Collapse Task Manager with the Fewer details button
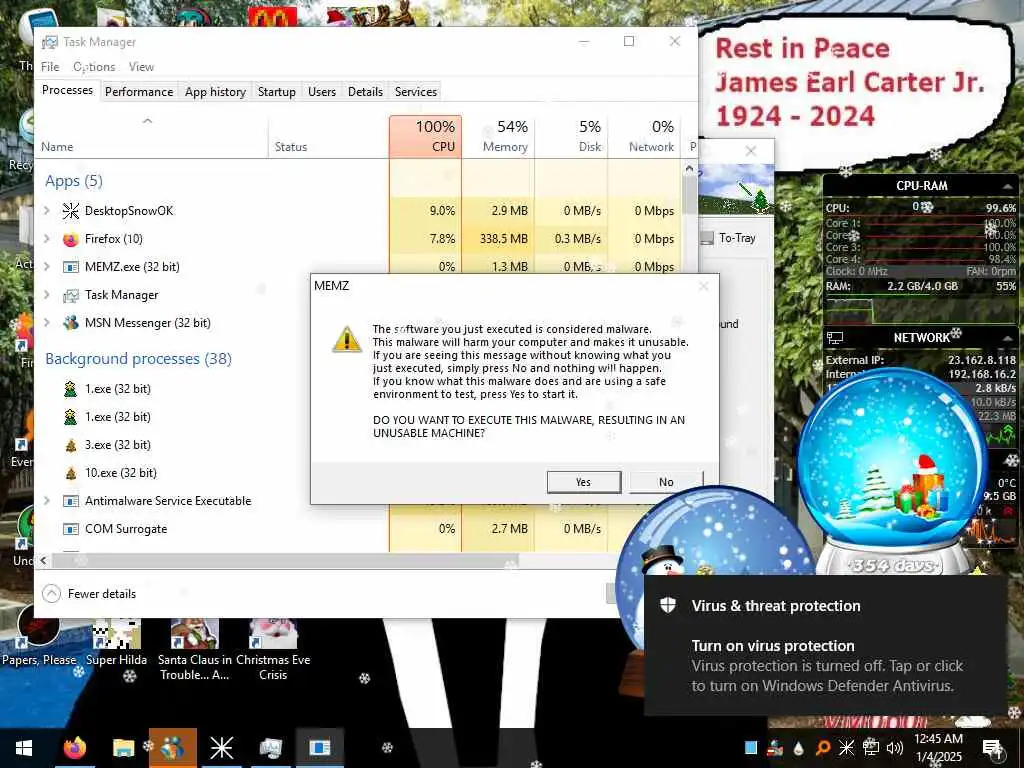The width and height of the screenshot is (1024, 768). 89,594
